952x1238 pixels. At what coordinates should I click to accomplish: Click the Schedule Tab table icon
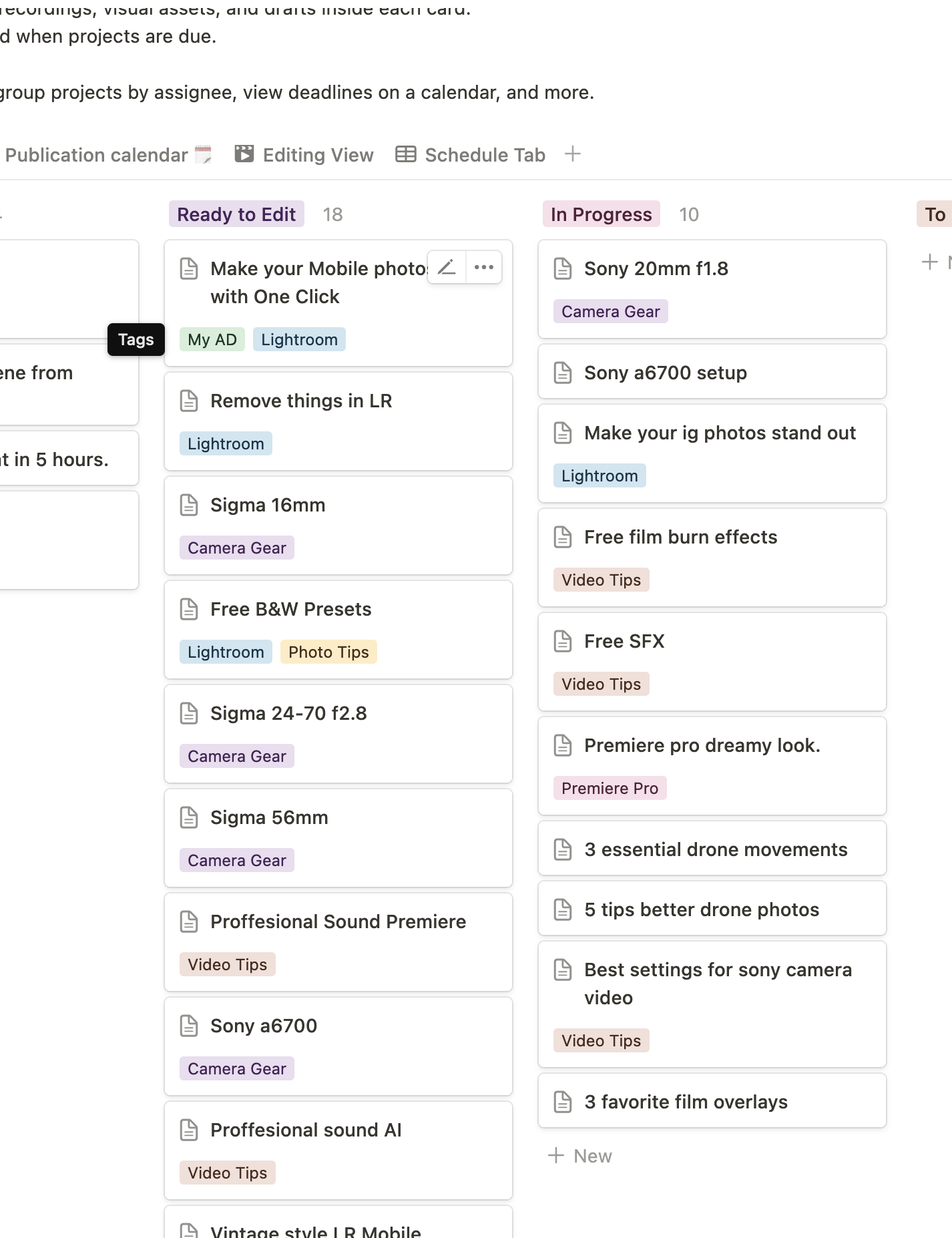(406, 154)
